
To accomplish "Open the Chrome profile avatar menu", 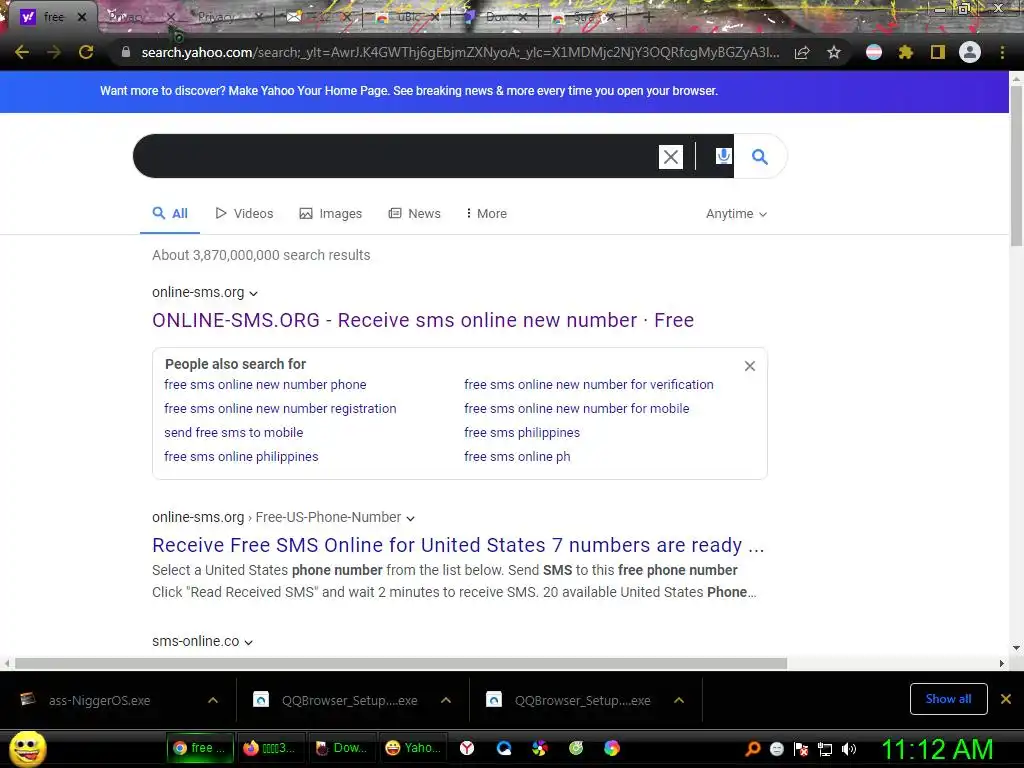I will coord(970,52).
